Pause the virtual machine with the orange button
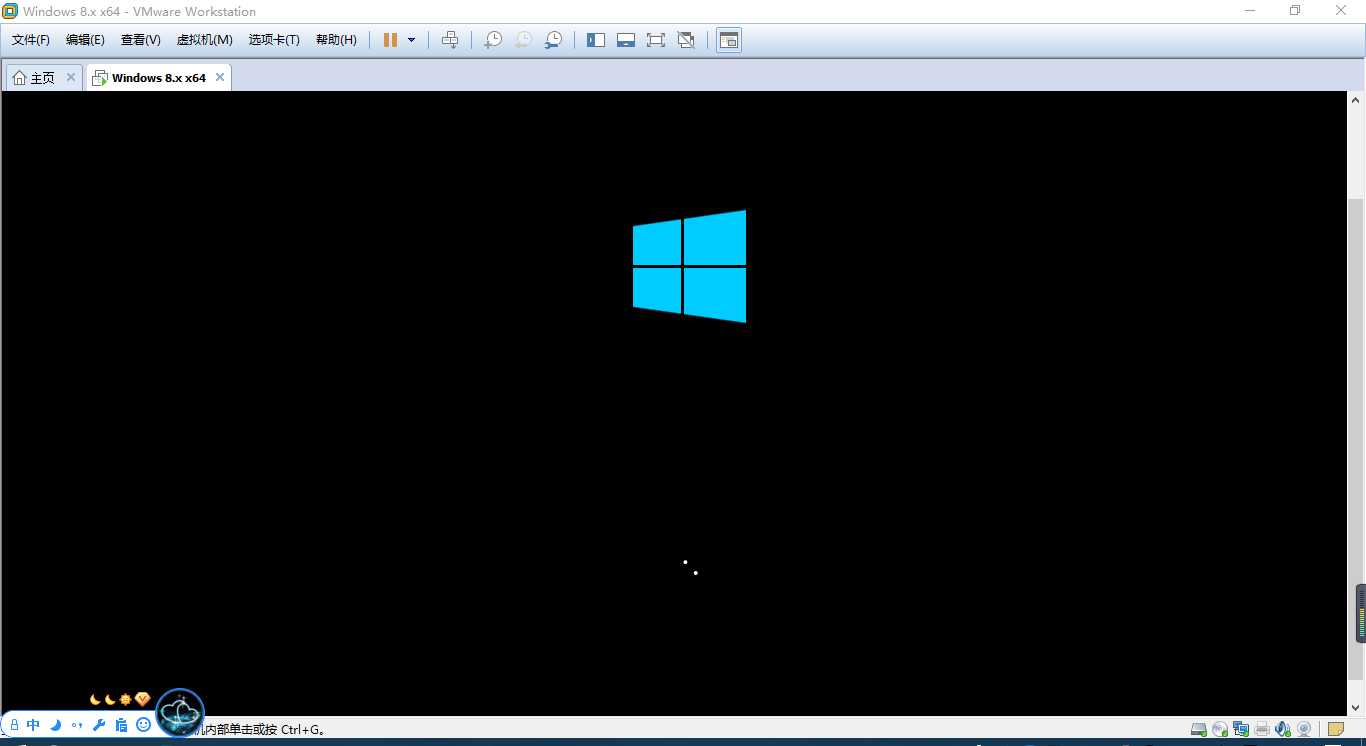The width and height of the screenshot is (1366, 746). click(390, 40)
